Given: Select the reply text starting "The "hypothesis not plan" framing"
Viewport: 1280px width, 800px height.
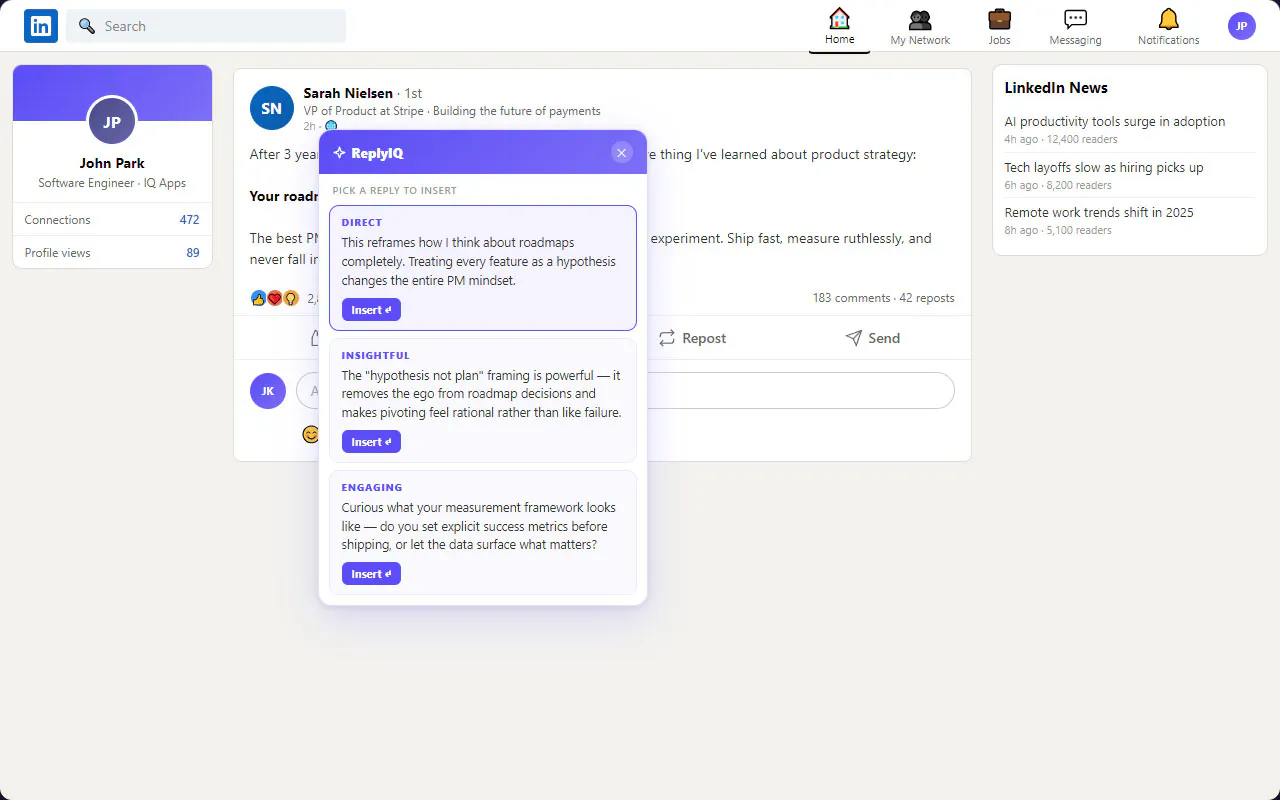Looking at the screenshot, I should pos(482,394).
